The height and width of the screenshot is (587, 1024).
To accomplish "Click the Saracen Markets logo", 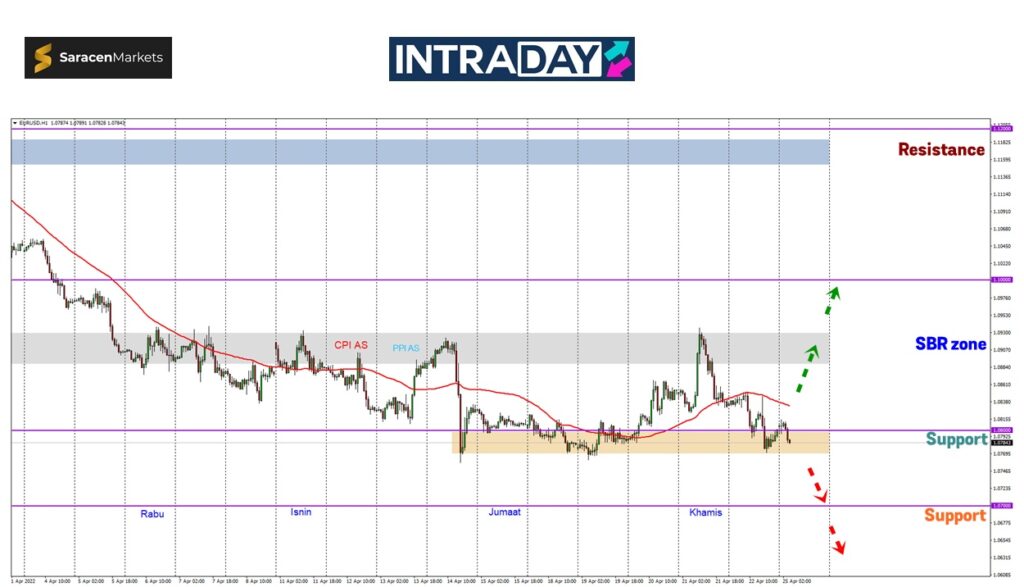I will [x=98, y=58].
